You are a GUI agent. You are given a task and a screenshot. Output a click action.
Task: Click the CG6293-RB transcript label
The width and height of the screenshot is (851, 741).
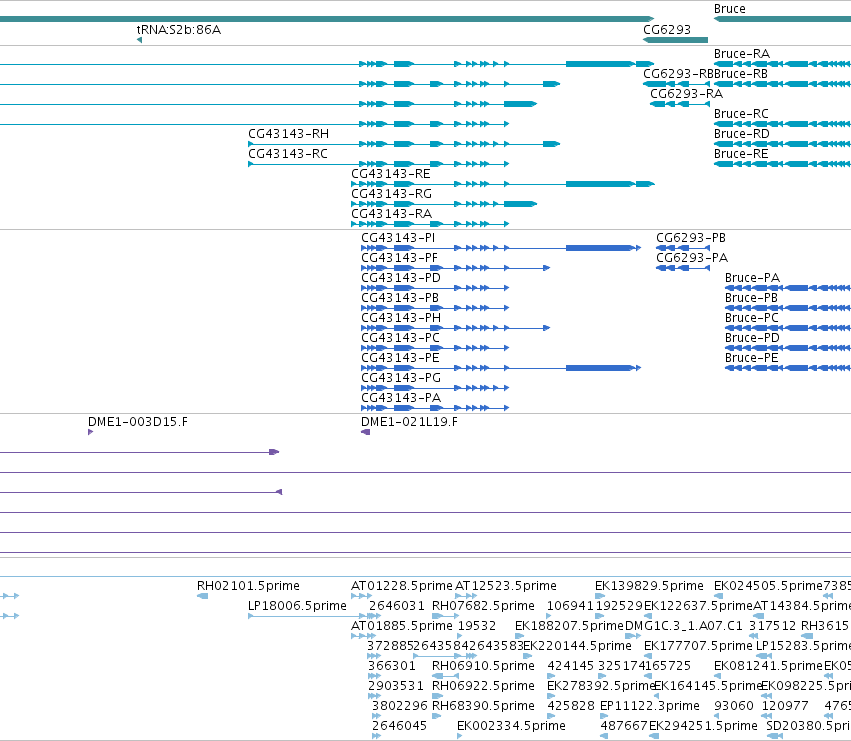pyautogui.click(x=678, y=74)
